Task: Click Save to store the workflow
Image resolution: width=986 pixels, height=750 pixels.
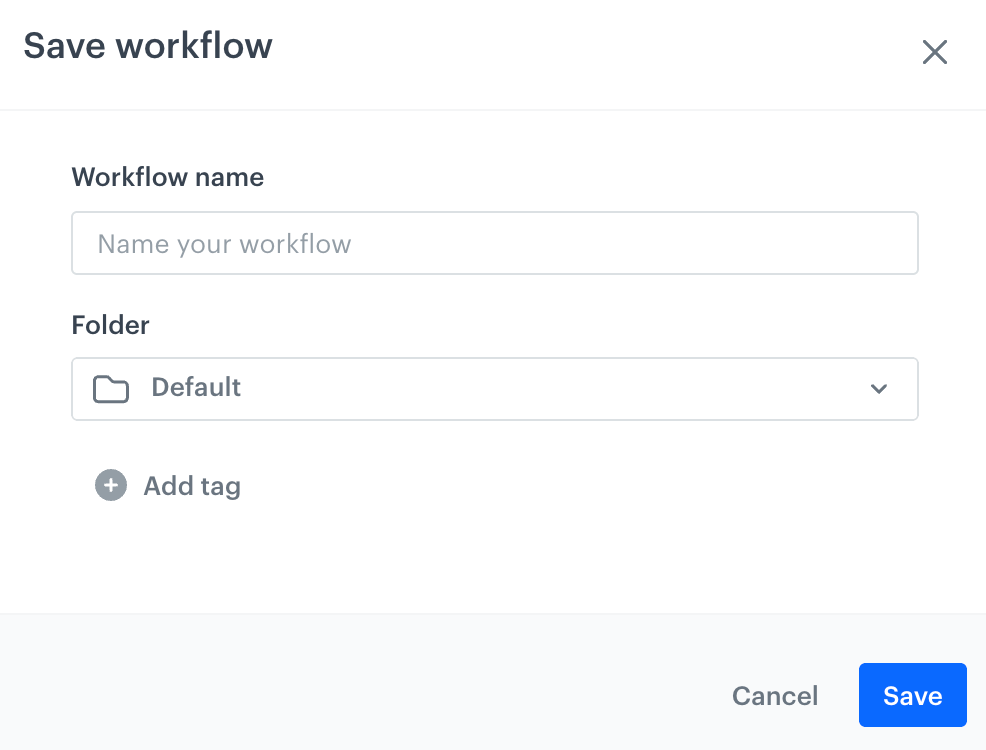Action: pyautogui.click(x=912, y=695)
